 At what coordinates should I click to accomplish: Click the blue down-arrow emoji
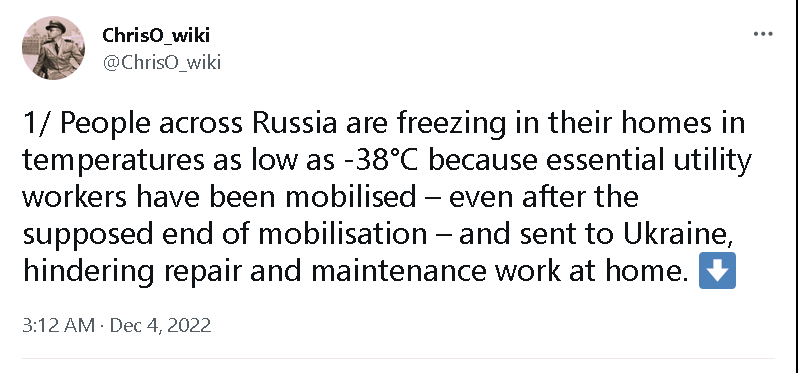coord(717,270)
